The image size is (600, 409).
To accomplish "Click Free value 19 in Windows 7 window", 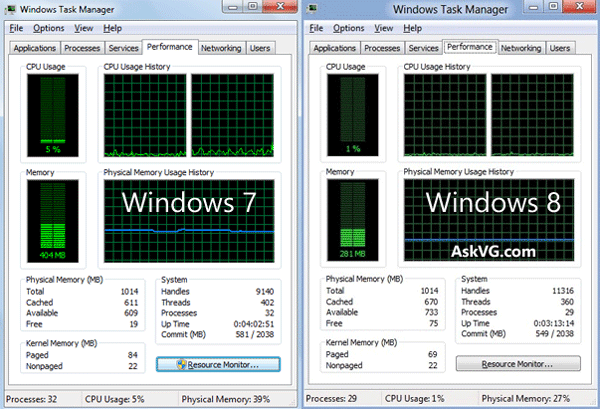I will tap(134, 324).
